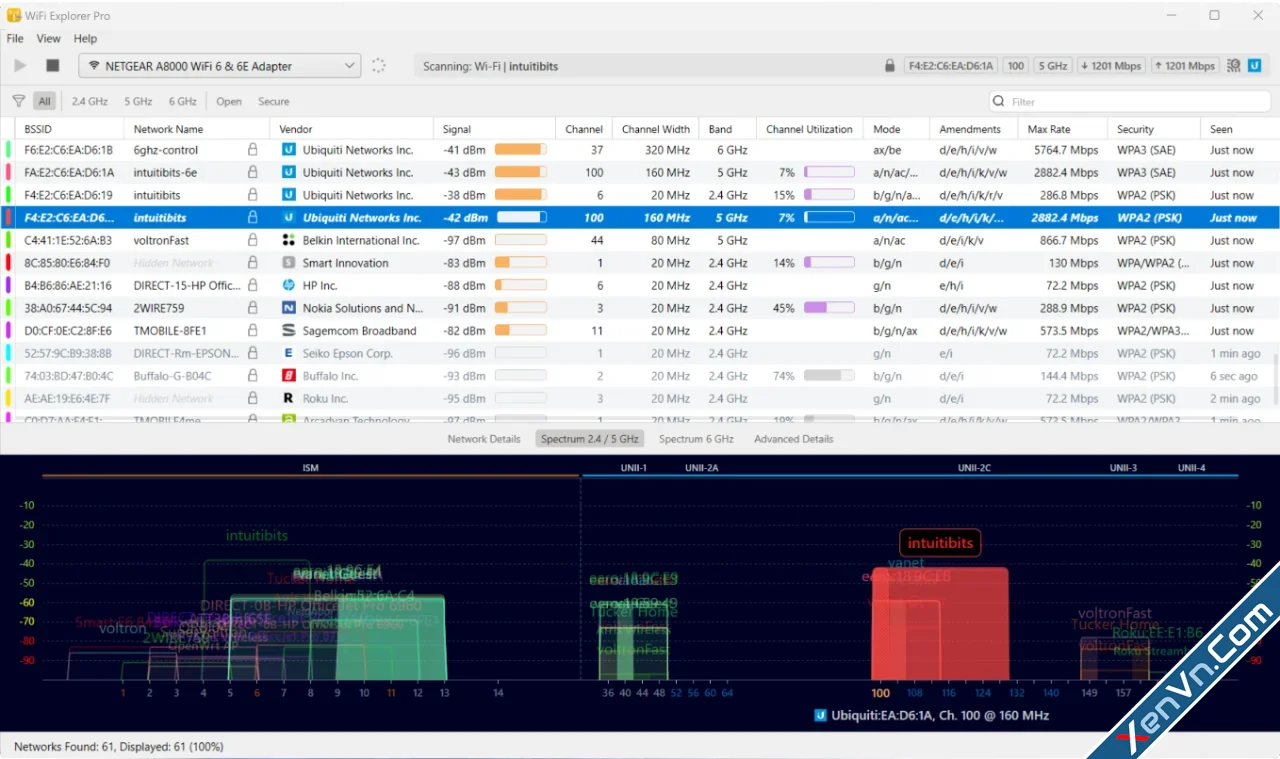Sort by the Max Rate column header
The width and height of the screenshot is (1280, 759).
pyautogui.click(x=1063, y=129)
